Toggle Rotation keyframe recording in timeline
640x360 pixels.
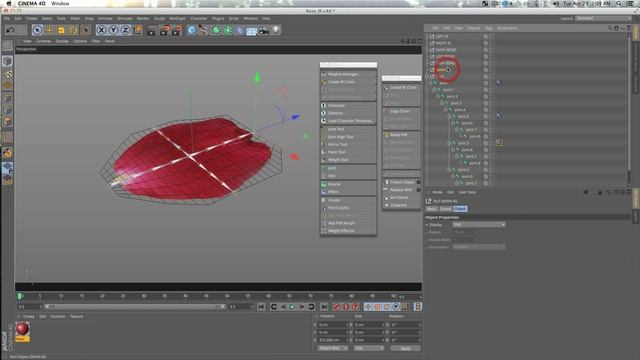387,307
